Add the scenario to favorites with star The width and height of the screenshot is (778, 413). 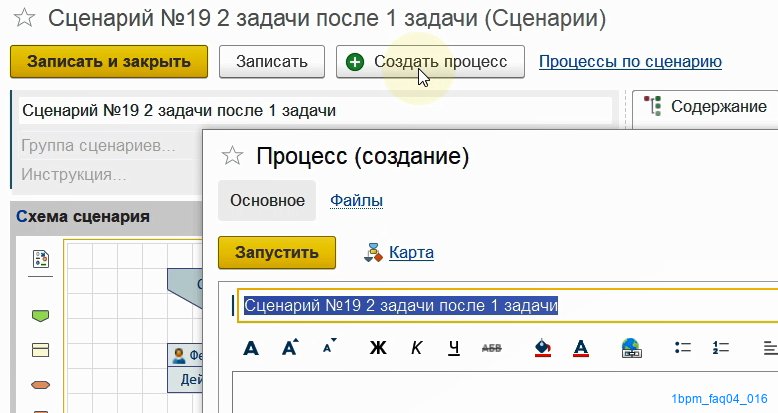pos(25,18)
